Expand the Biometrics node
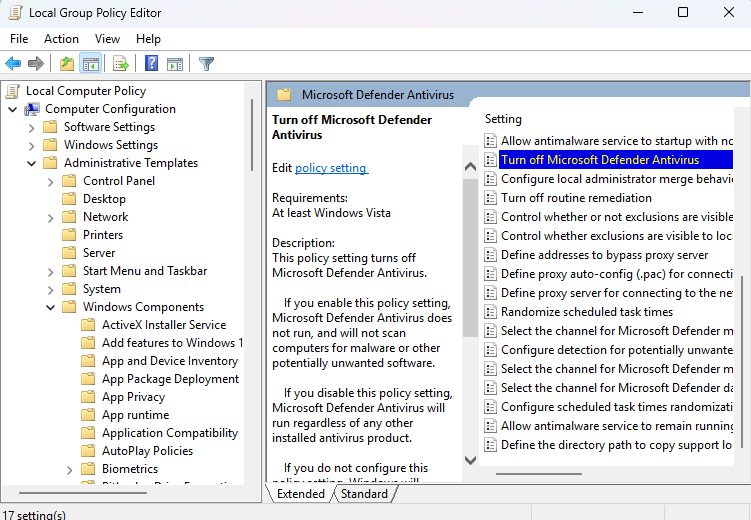 69,470
